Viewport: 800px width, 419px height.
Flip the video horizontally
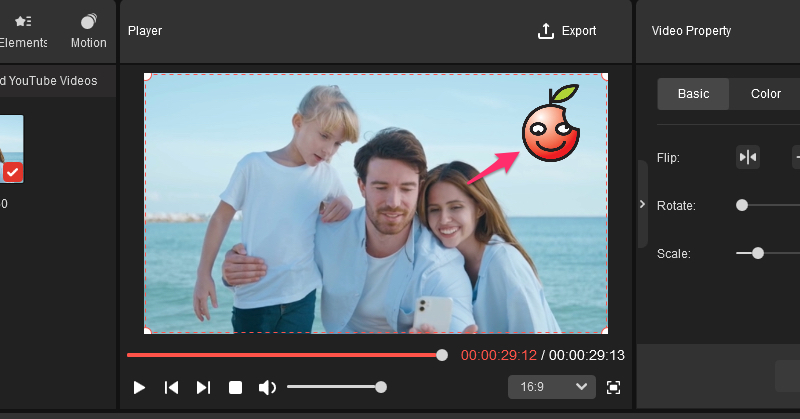748,157
